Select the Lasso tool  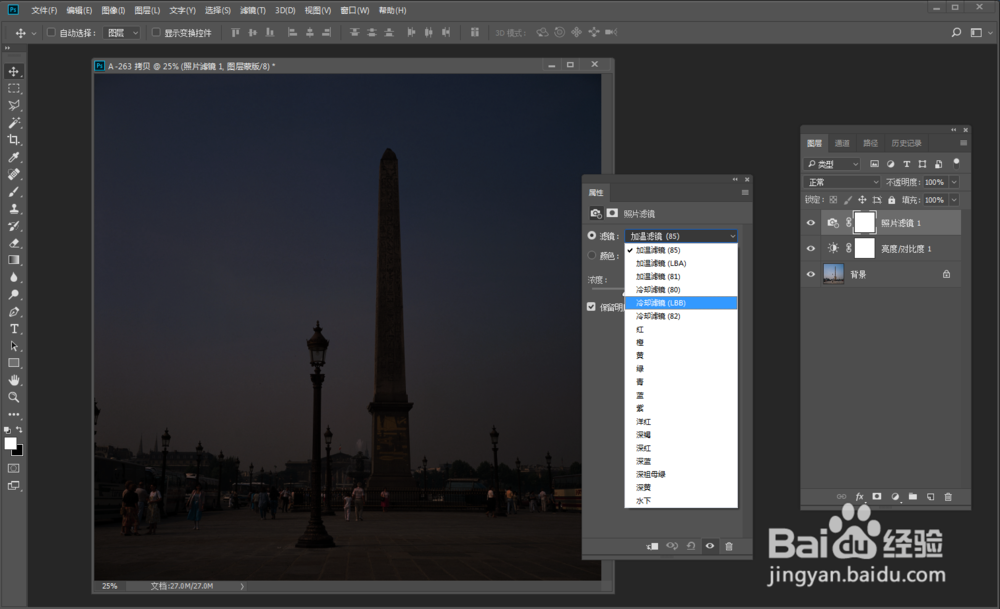pos(13,106)
